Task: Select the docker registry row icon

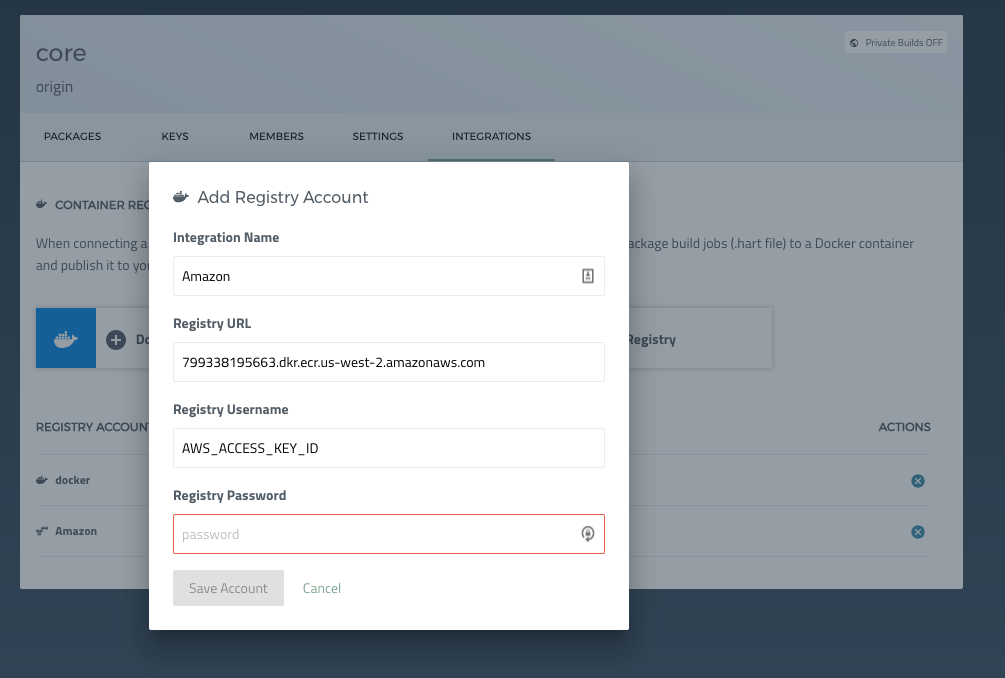Action: pos(42,480)
